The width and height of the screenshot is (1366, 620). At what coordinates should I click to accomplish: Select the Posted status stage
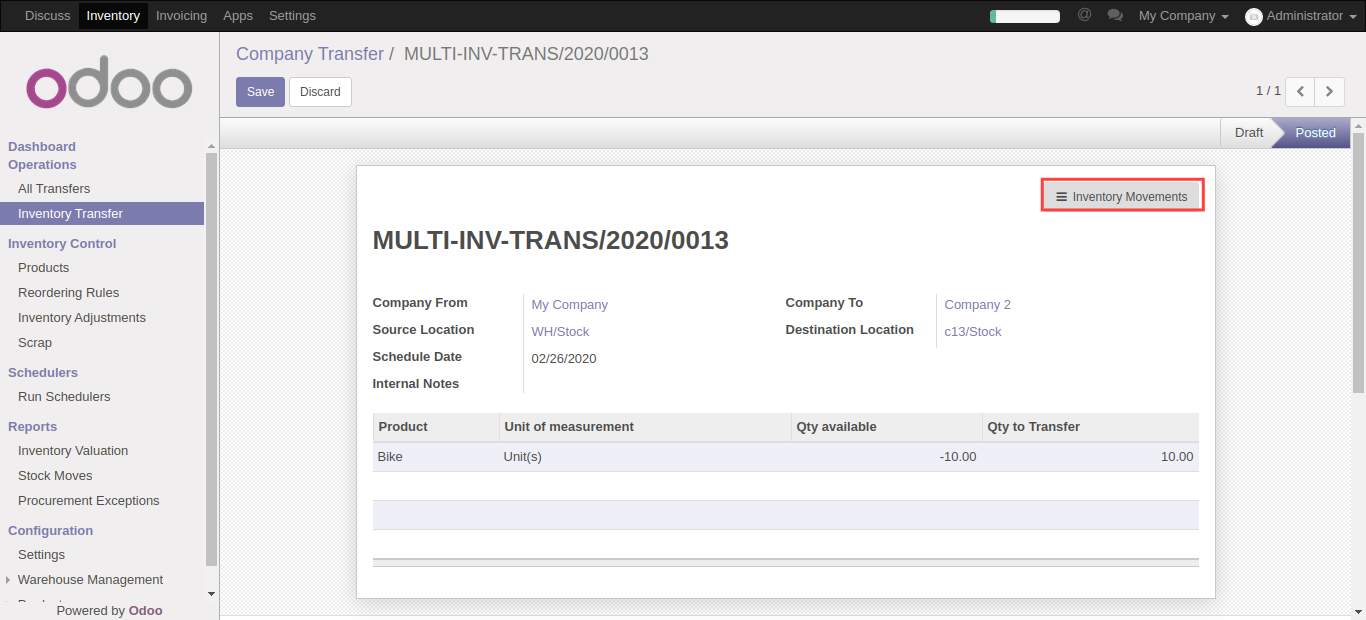[1314, 133]
